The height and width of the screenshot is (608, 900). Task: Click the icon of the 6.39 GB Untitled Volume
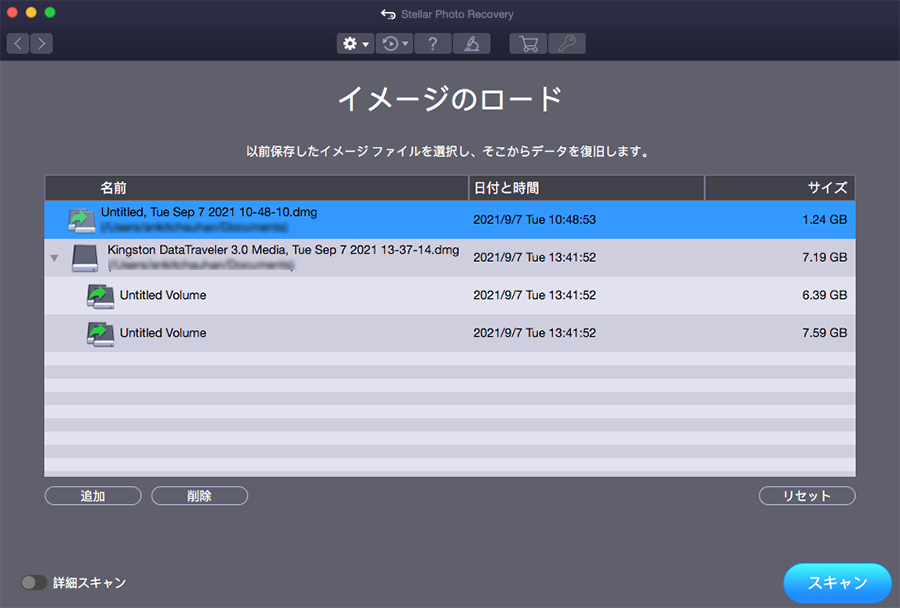coord(100,296)
